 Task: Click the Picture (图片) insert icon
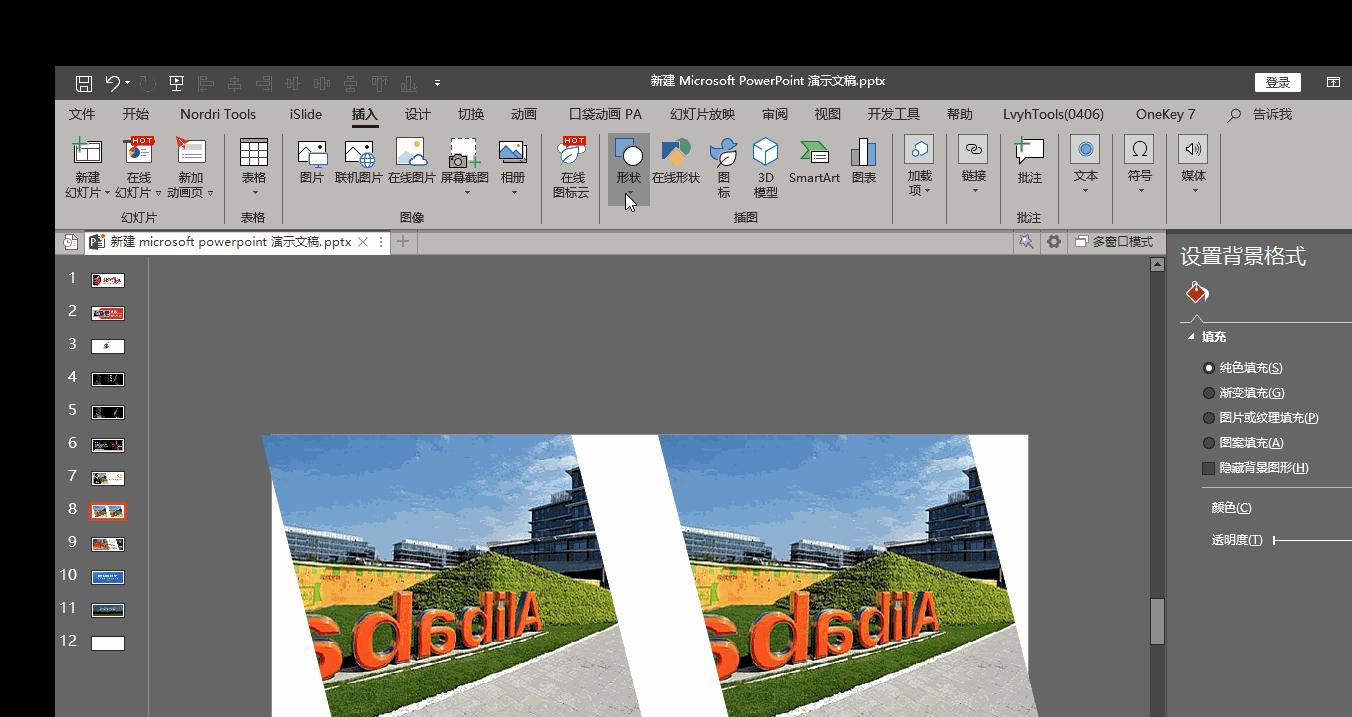click(312, 153)
